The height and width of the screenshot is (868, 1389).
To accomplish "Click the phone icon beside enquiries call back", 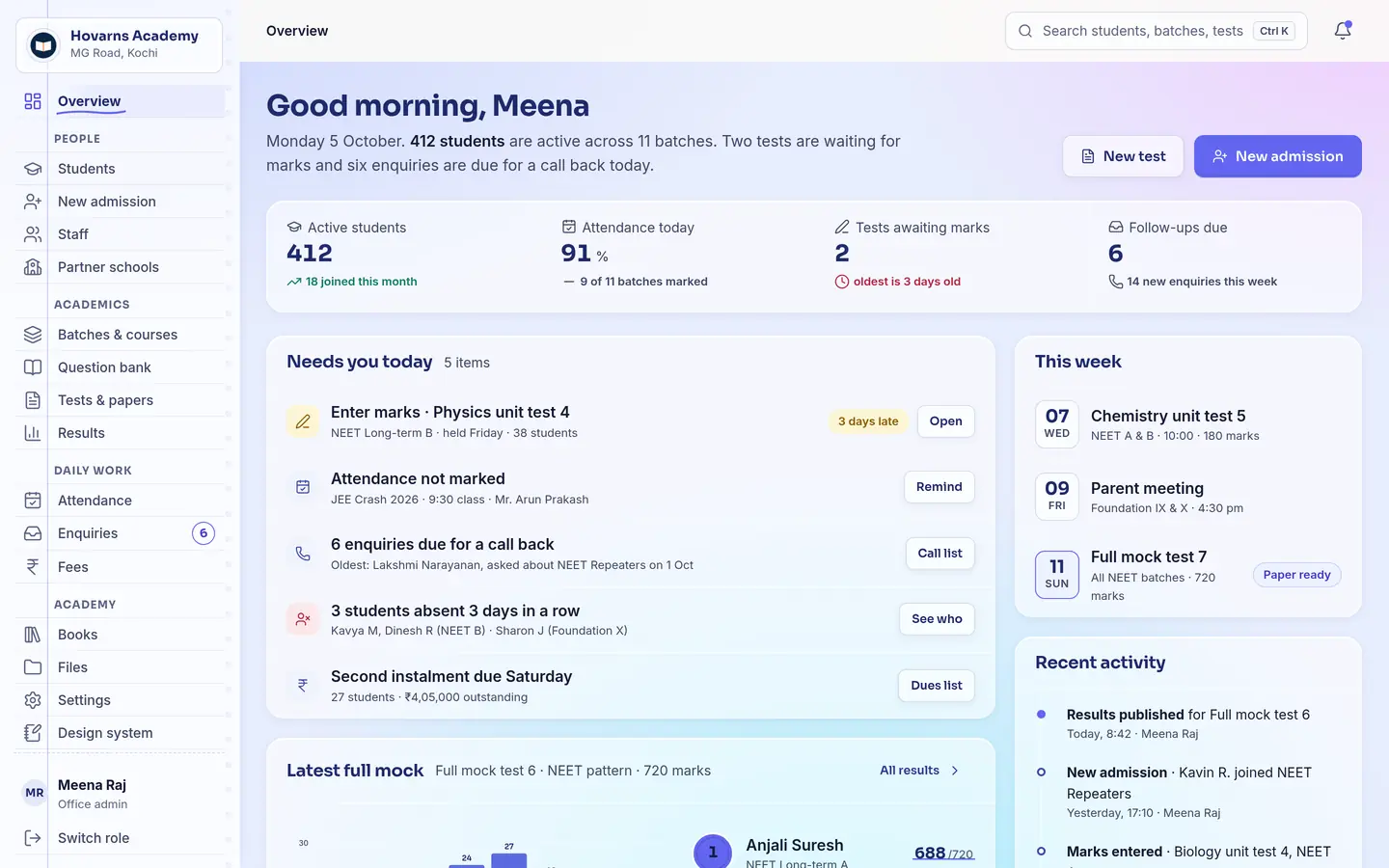I will [303, 554].
